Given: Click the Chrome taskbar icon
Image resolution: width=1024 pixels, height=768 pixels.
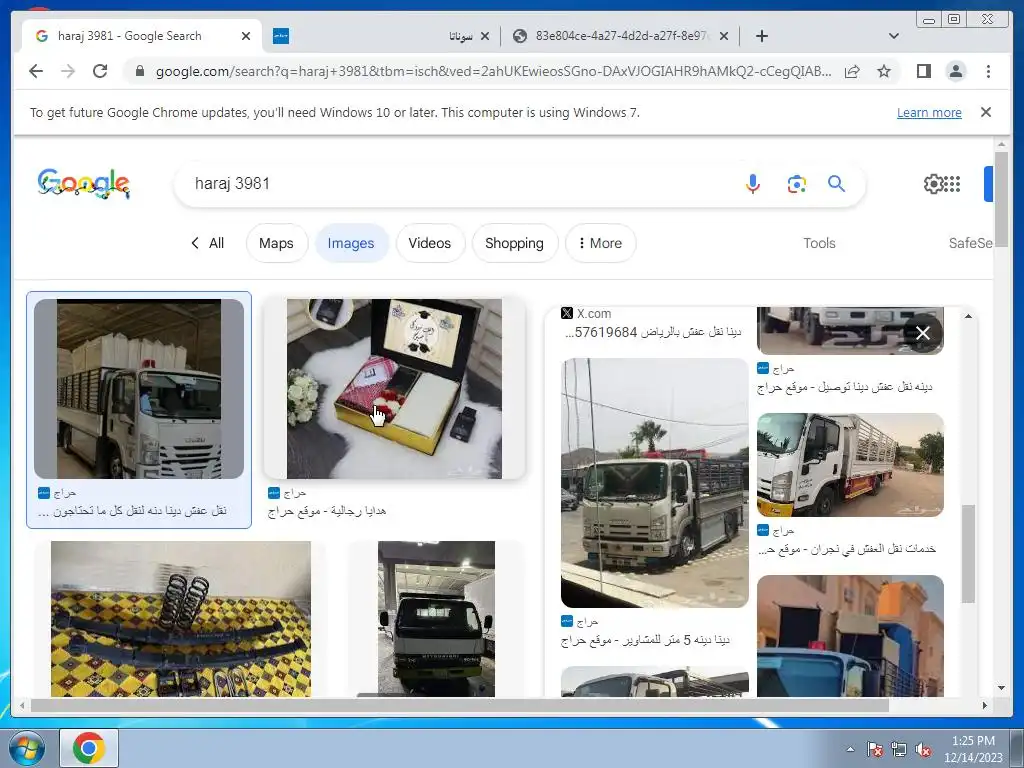Looking at the screenshot, I should click(x=89, y=748).
